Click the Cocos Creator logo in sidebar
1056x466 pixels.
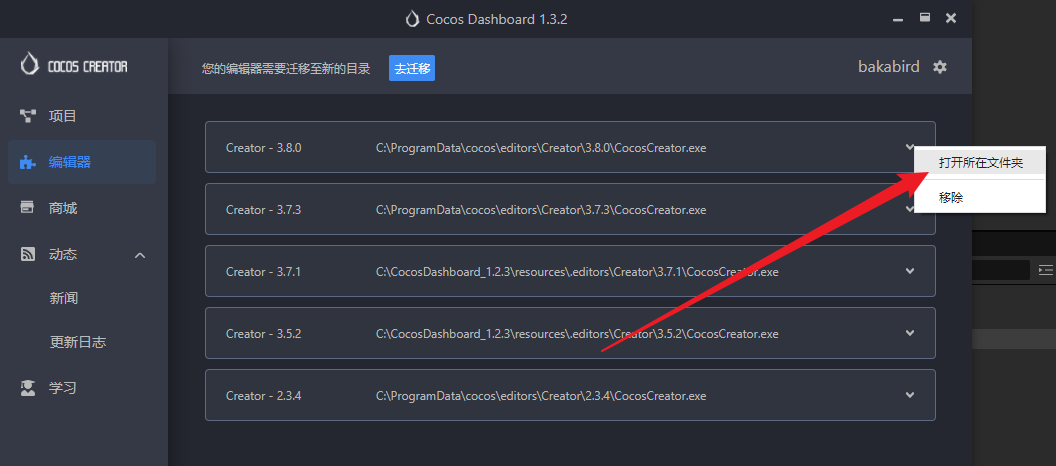click(74, 65)
